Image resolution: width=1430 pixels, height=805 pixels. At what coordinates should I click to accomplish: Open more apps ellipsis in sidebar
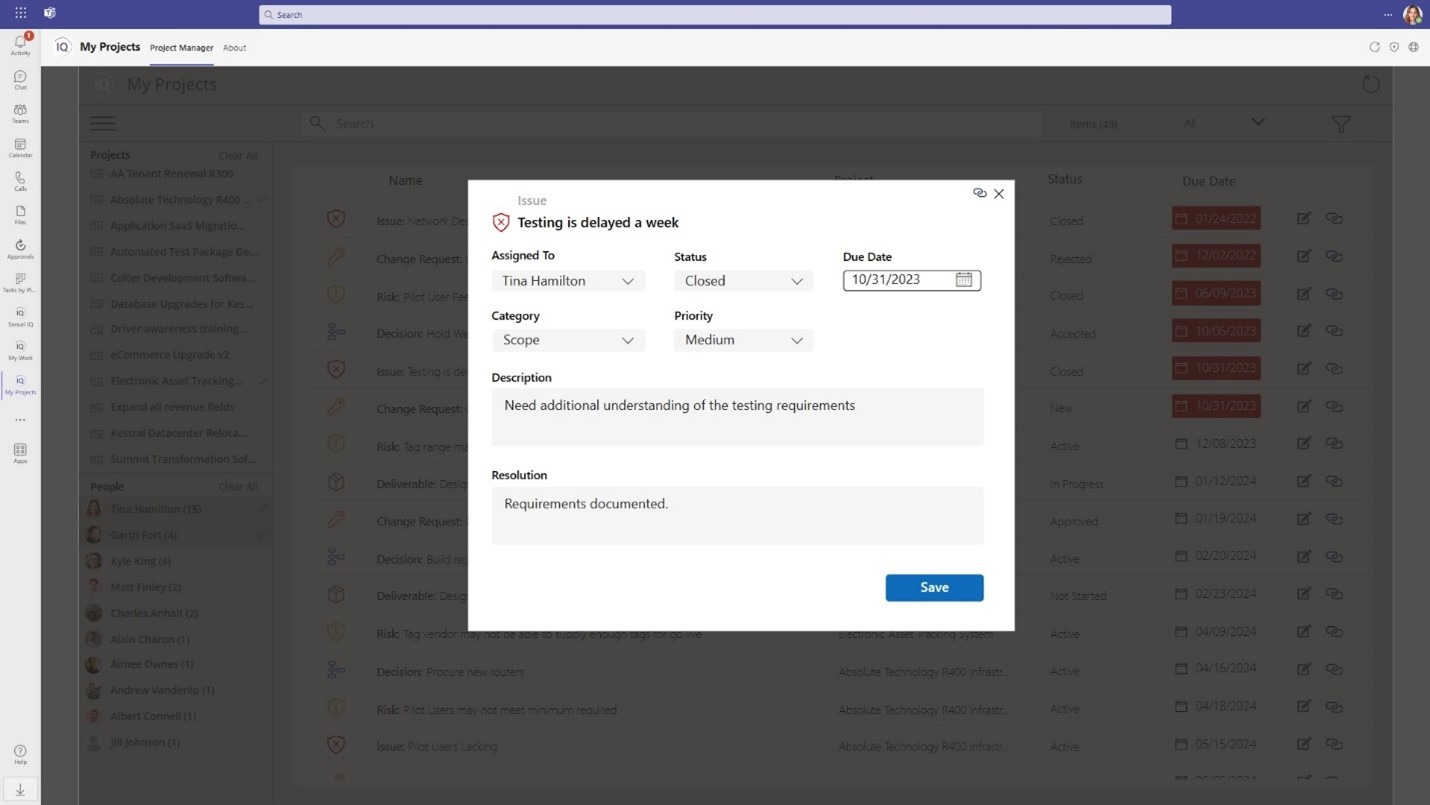tap(20, 420)
